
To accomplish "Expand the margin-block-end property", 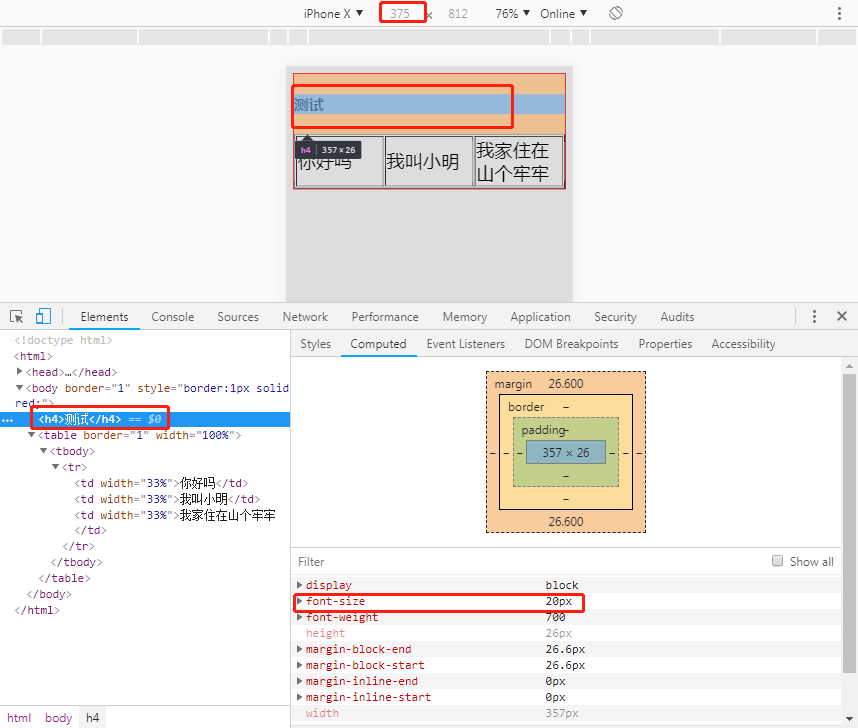I will (x=299, y=649).
